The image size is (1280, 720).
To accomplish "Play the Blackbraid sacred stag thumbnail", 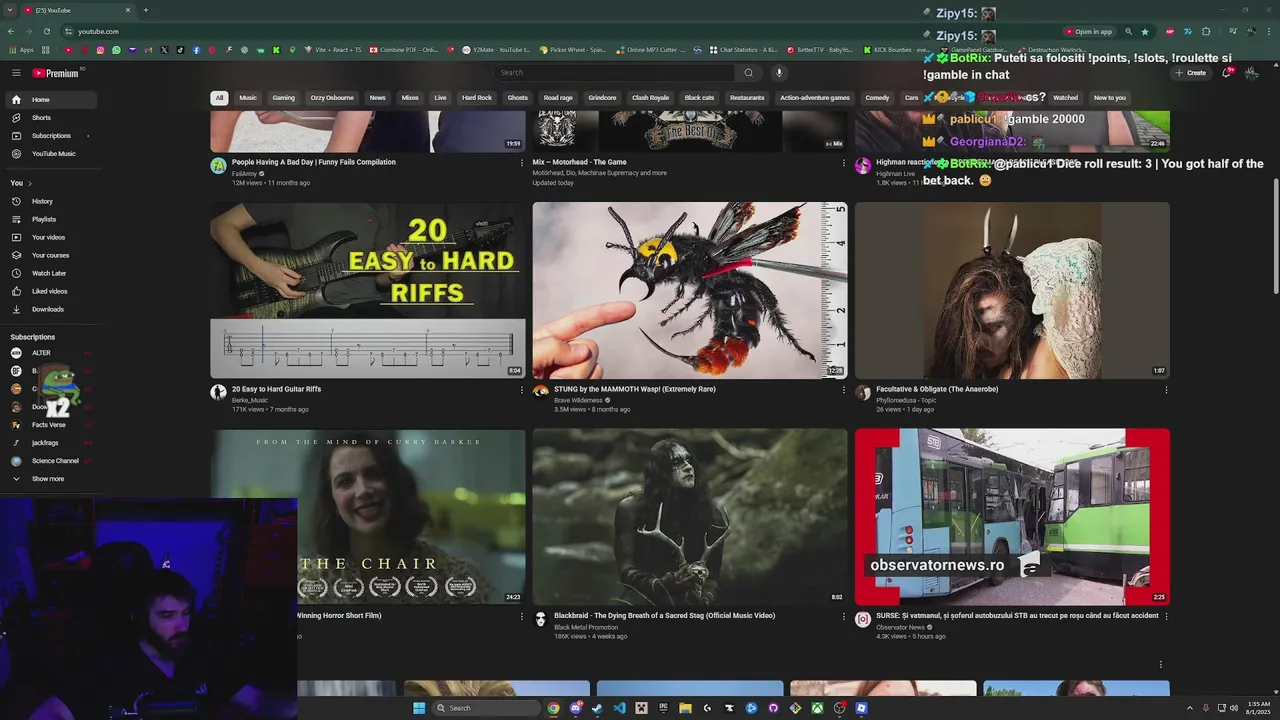I will 690,517.
